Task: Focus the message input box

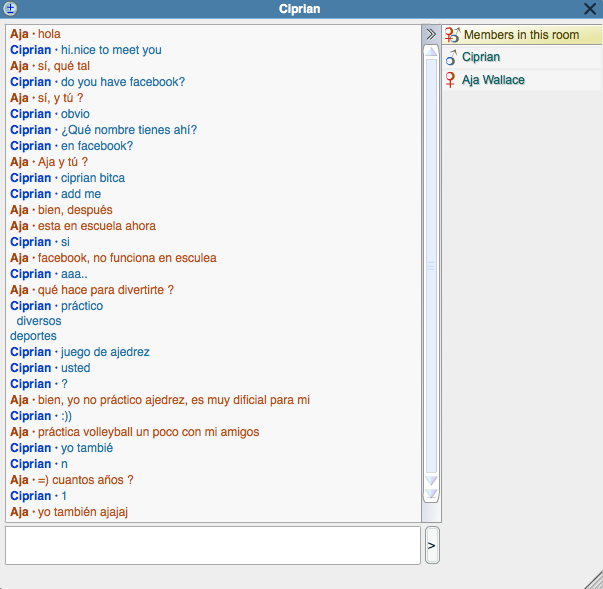Action: click(x=212, y=545)
